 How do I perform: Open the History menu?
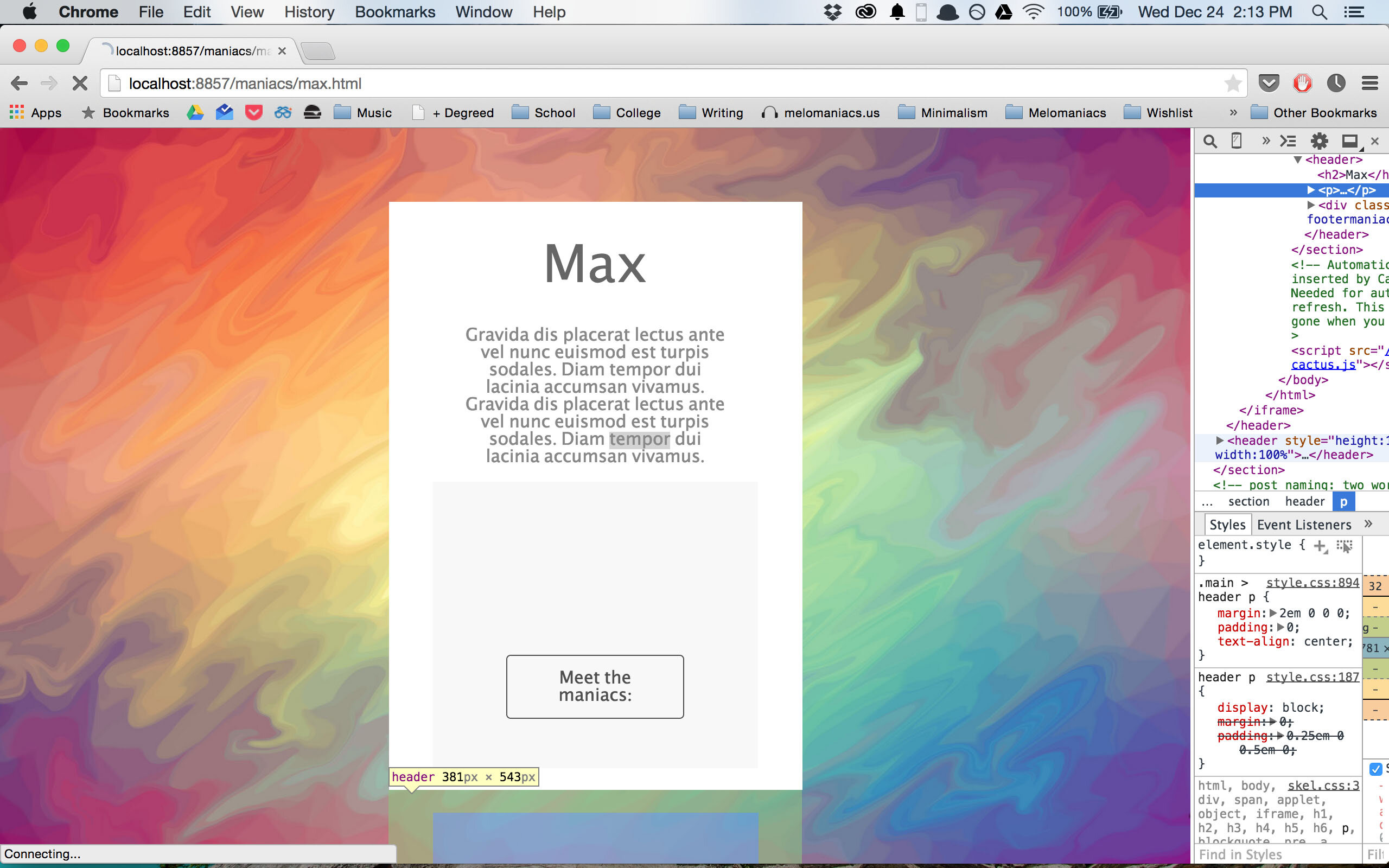[x=309, y=12]
